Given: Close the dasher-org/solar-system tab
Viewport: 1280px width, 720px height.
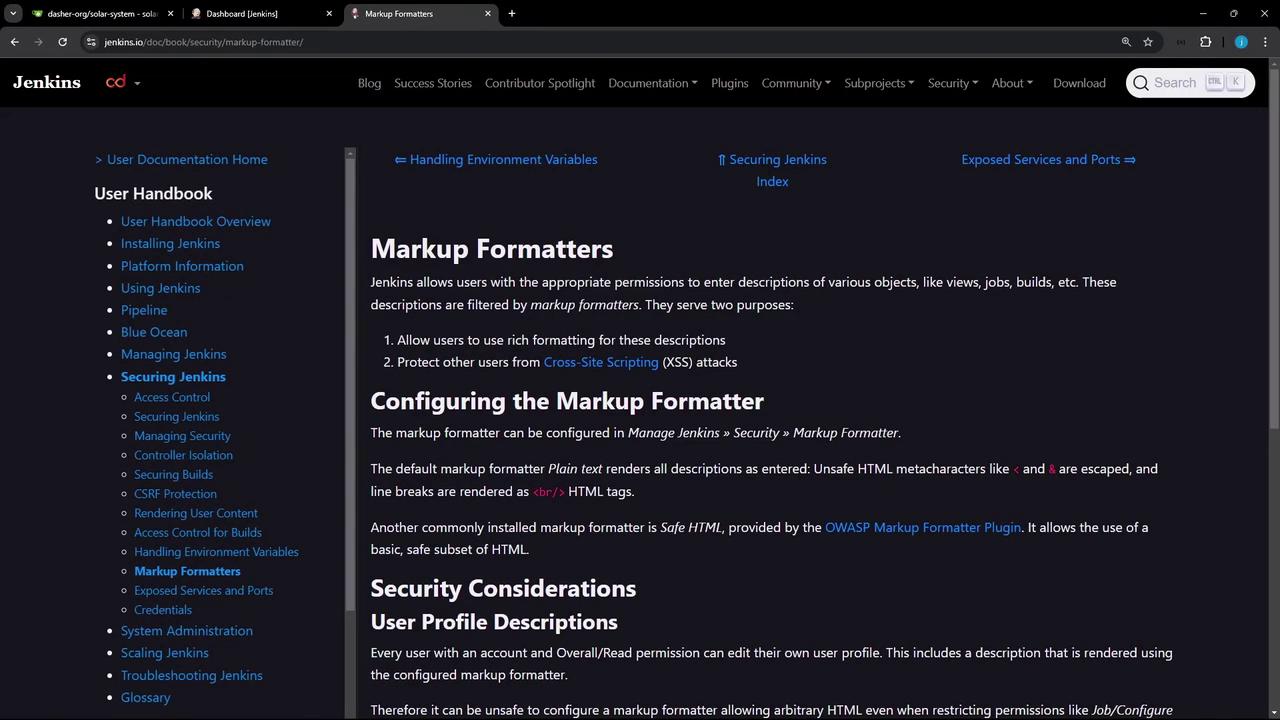Looking at the screenshot, I should tap(170, 14).
